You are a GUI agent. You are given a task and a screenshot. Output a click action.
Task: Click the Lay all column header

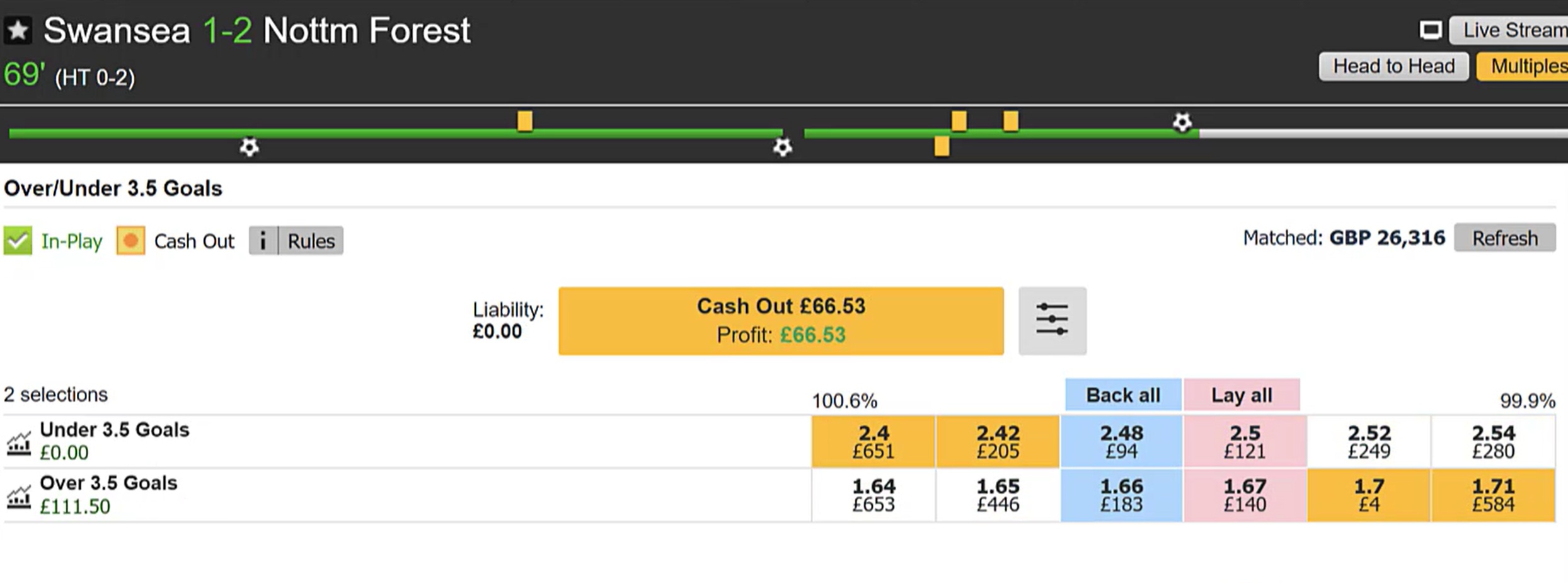coord(1241,395)
